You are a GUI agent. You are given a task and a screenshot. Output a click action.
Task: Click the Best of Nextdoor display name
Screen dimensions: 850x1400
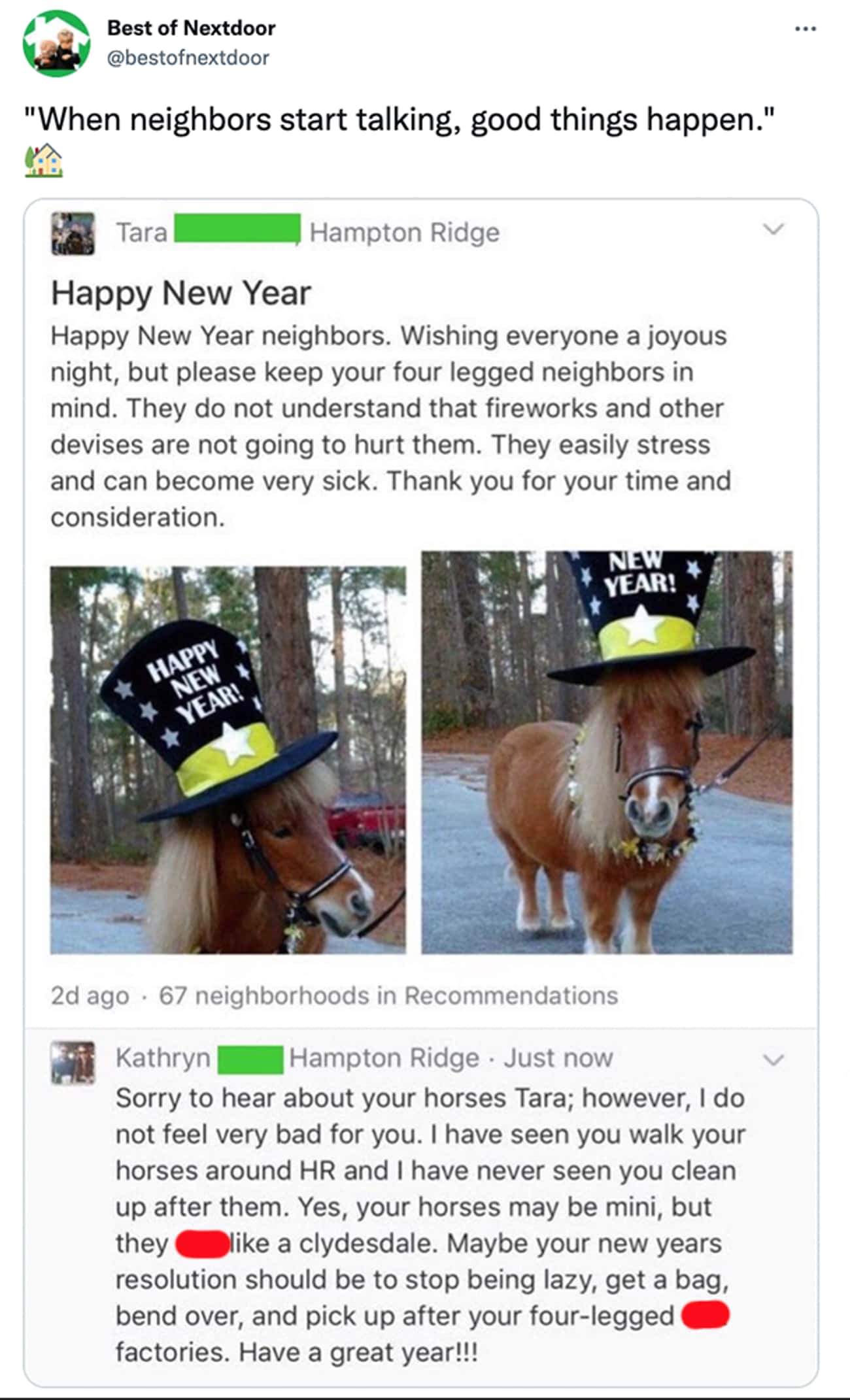tap(191, 28)
